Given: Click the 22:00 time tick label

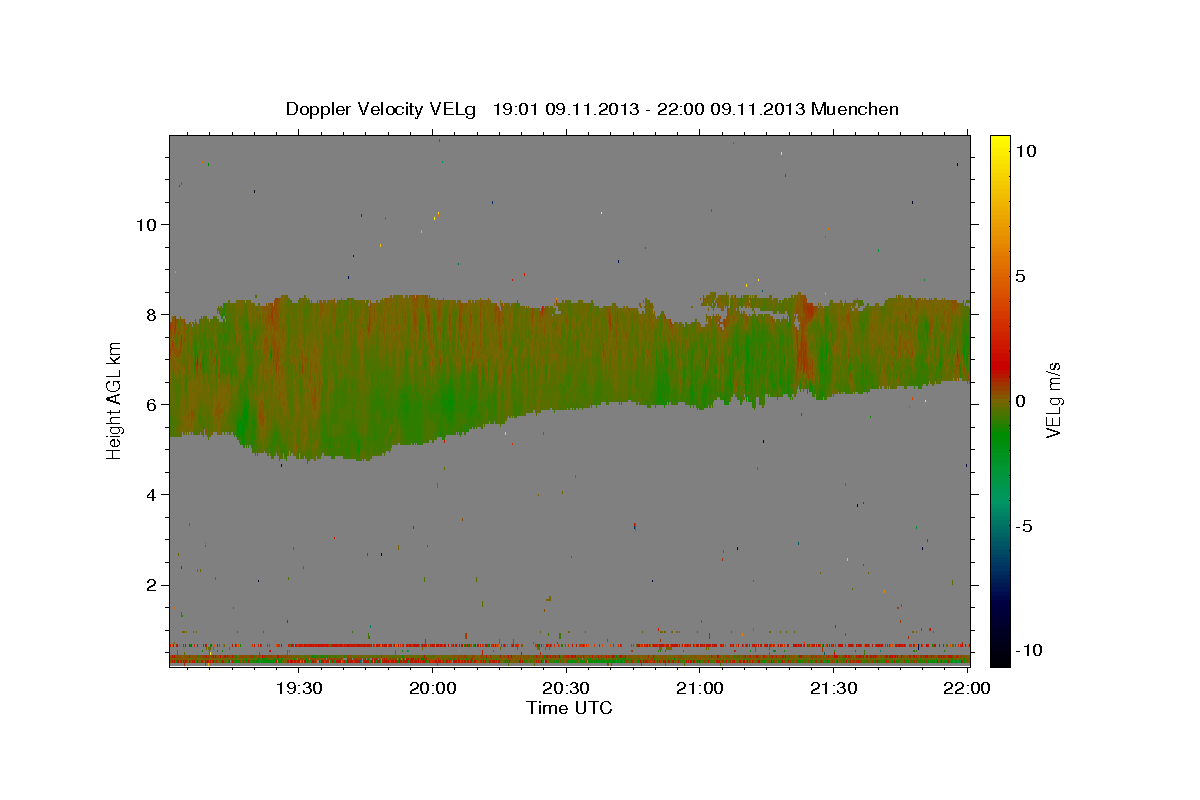Looking at the screenshot, I should coord(967,688).
